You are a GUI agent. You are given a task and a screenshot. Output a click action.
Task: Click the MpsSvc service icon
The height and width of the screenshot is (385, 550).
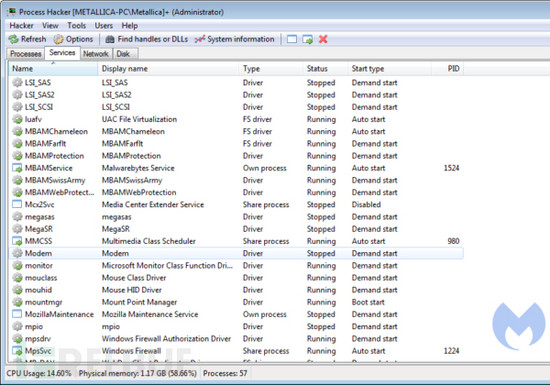tap(17, 351)
